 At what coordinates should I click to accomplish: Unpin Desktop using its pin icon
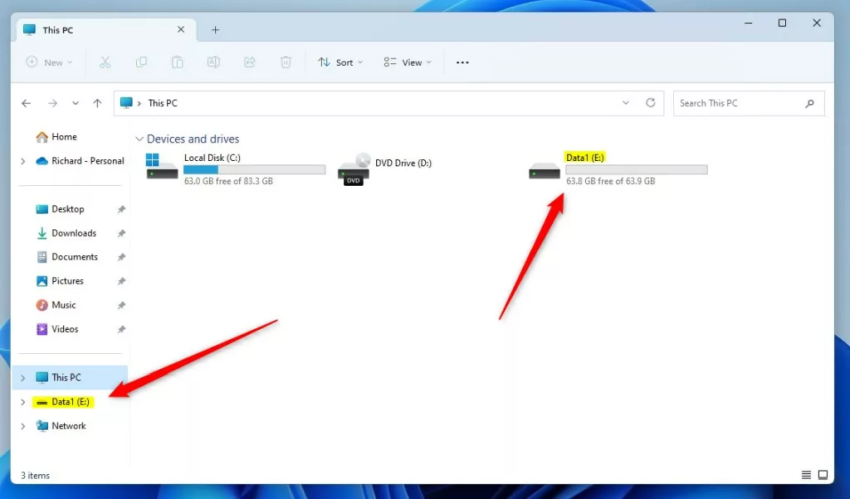tap(121, 209)
